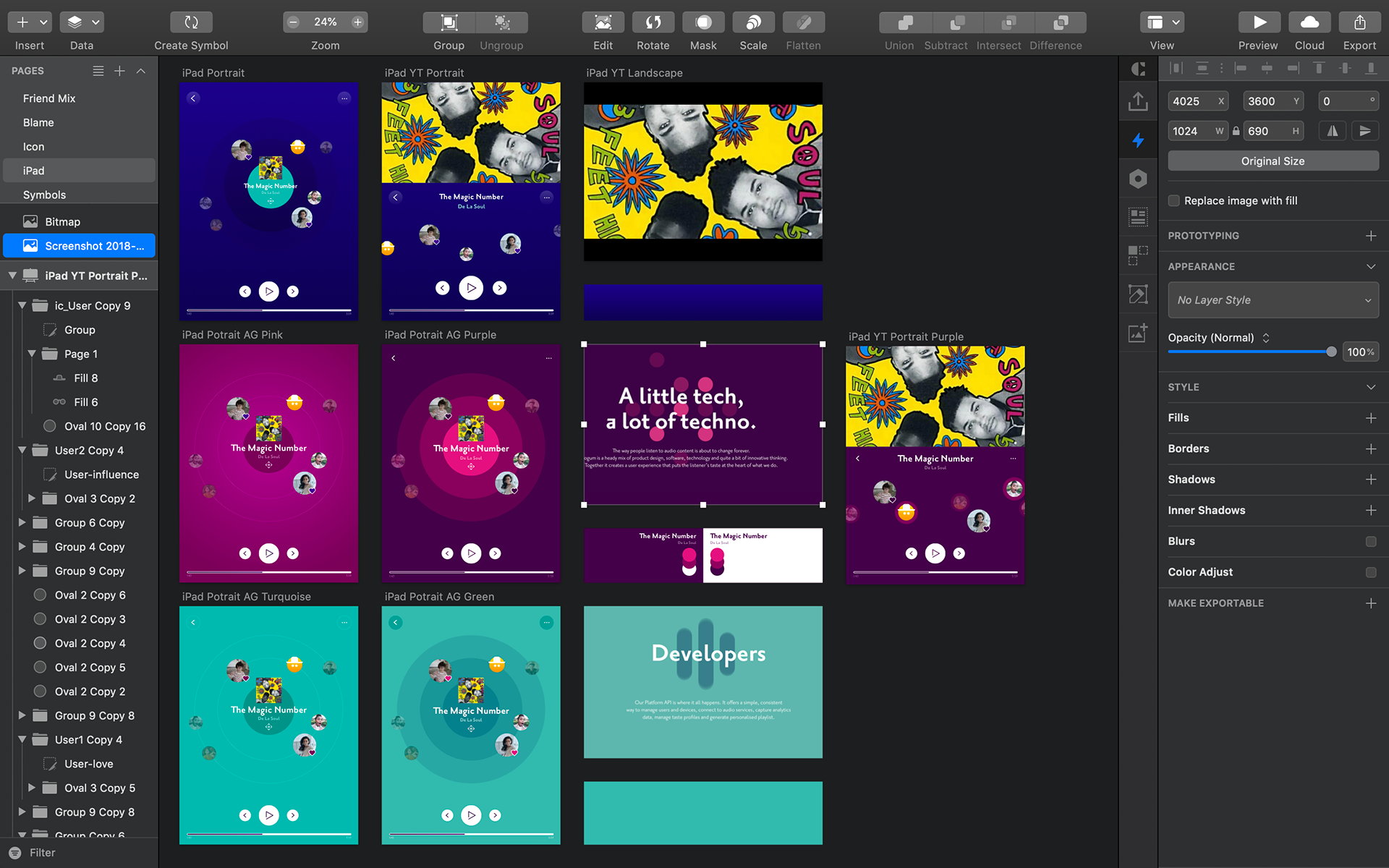Click the text layout block sidebar icon

click(1138, 217)
